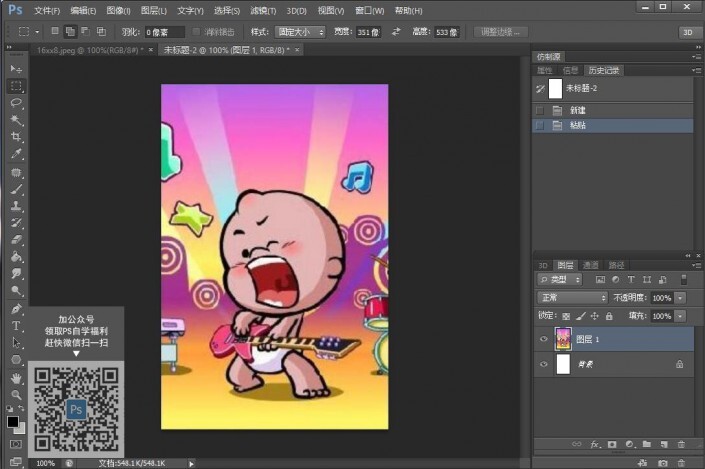
Task: Click the 羽化 feather input field
Action: click(x=163, y=32)
